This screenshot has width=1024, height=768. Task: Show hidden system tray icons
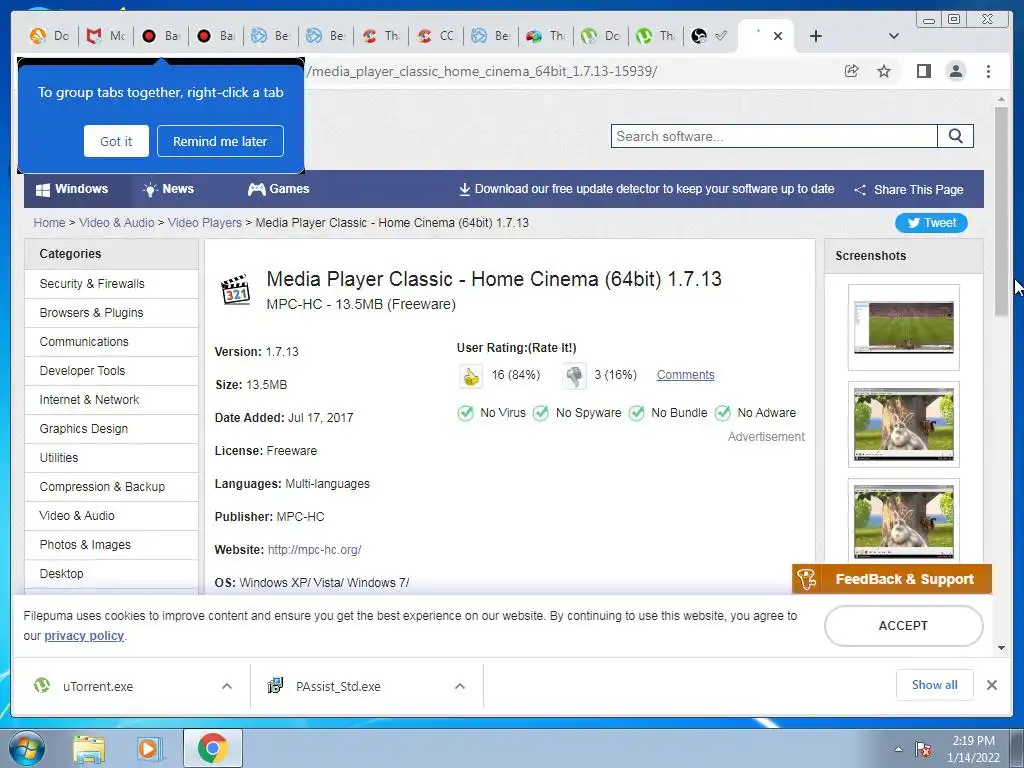point(898,750)
